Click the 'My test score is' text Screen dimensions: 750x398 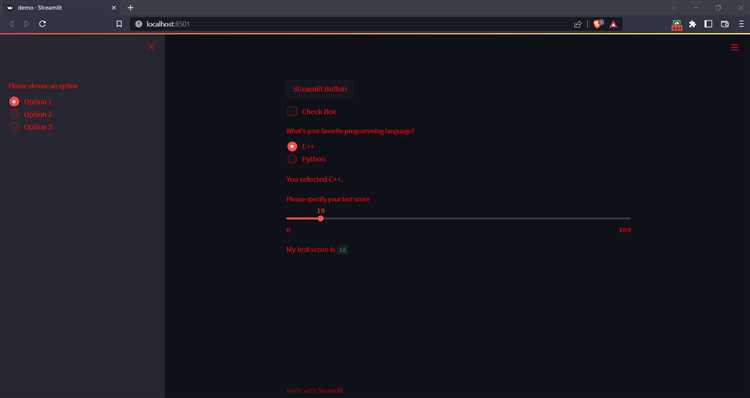(310, 250)
